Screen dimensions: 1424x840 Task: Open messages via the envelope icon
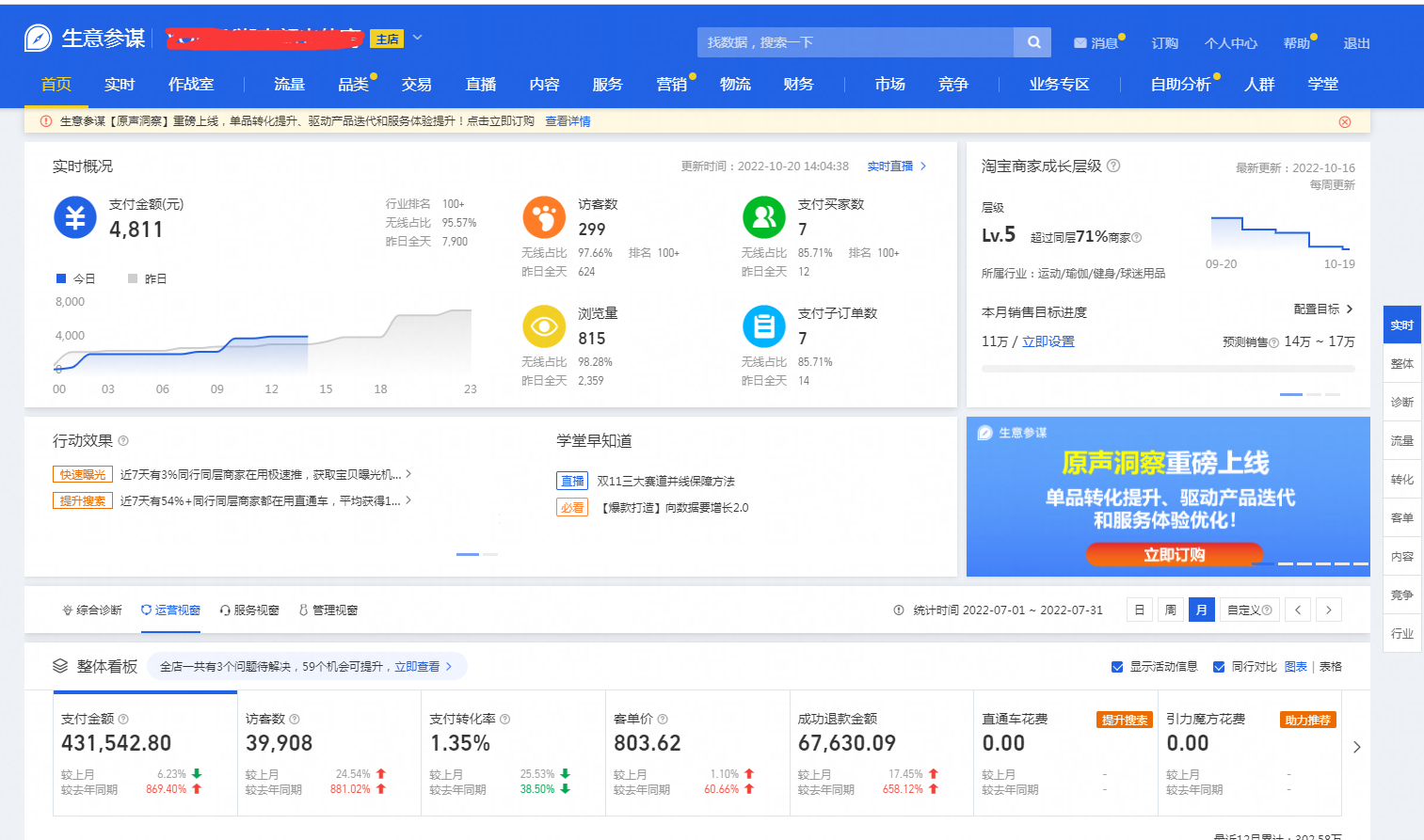tap(1080, 43)
